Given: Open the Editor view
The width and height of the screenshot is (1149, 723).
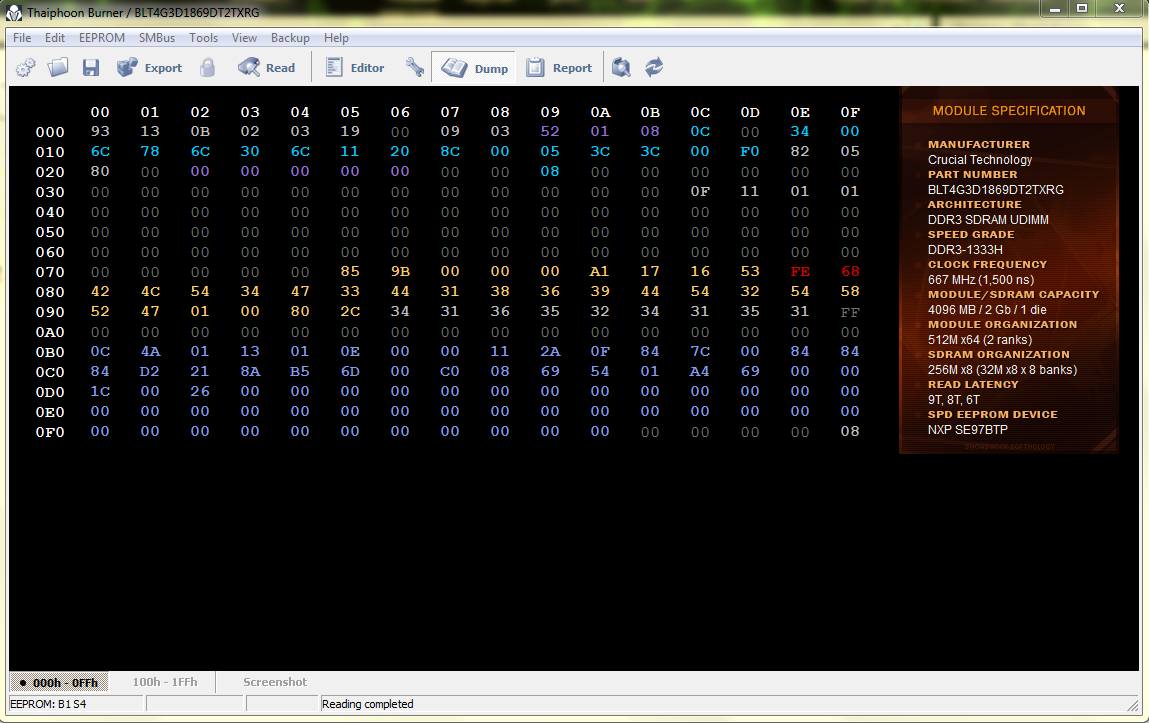Looking at the screenshot, I should (x=355, y=67).
